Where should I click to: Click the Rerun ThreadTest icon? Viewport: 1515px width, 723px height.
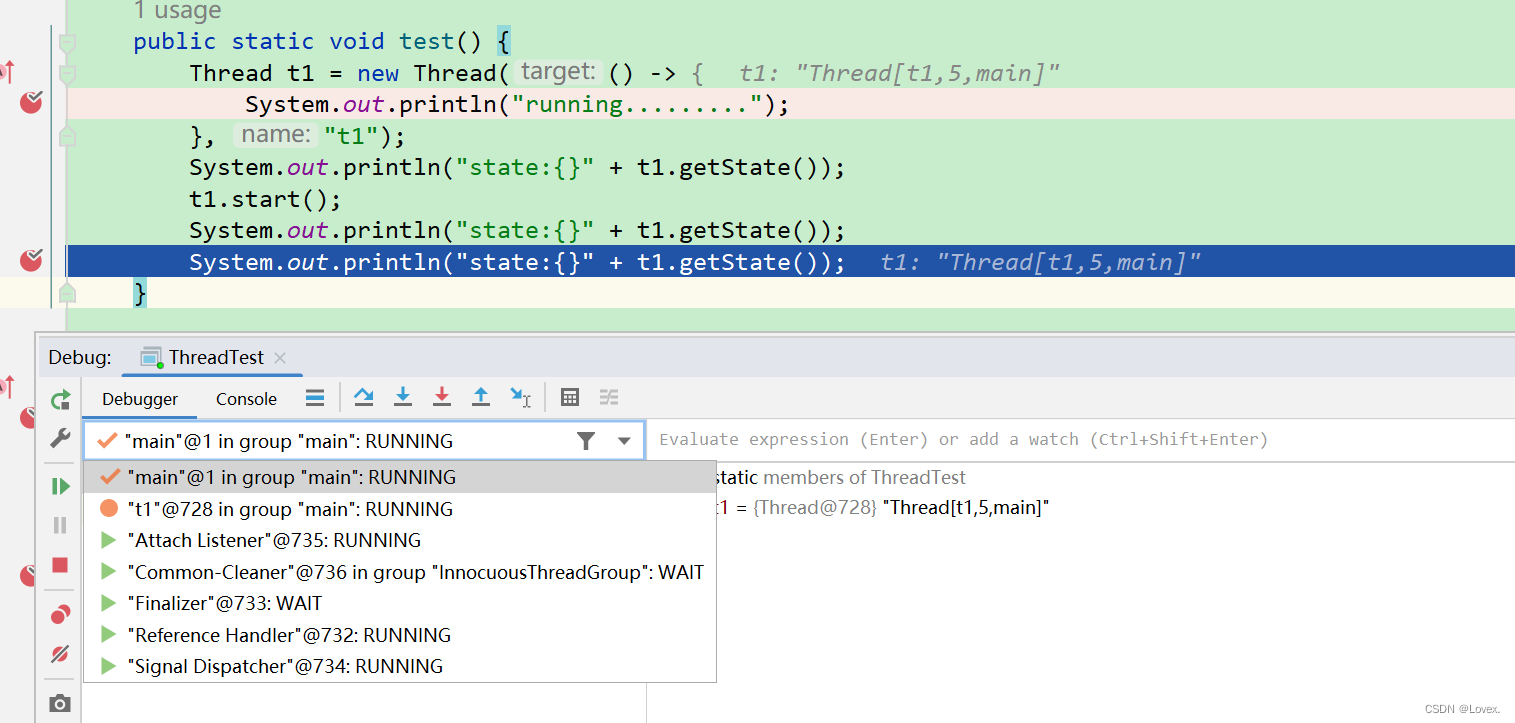[60, 400]
